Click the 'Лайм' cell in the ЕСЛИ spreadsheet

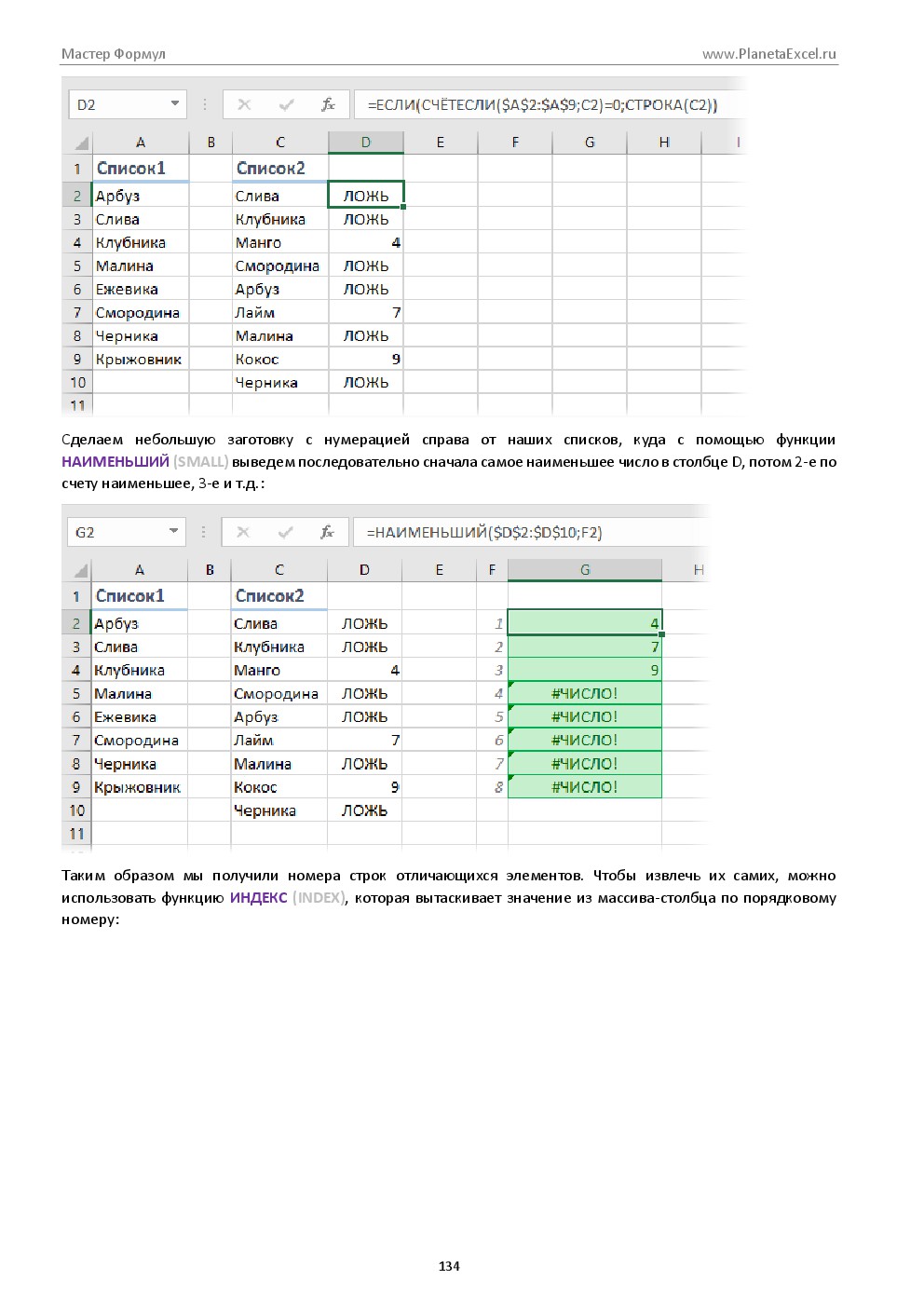click(x=280, y=312)
